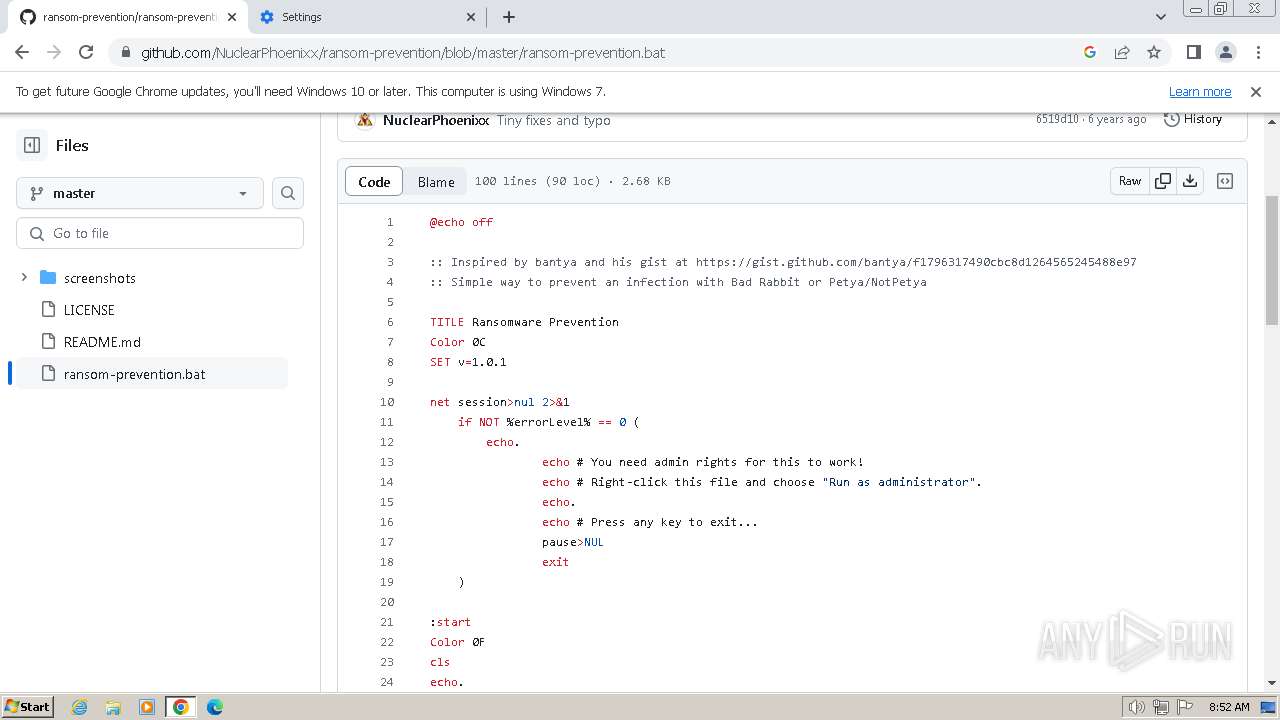Open NuclearPhoenixx author profile link
This screenshot has height=720, width=1280.
(436, 120)
